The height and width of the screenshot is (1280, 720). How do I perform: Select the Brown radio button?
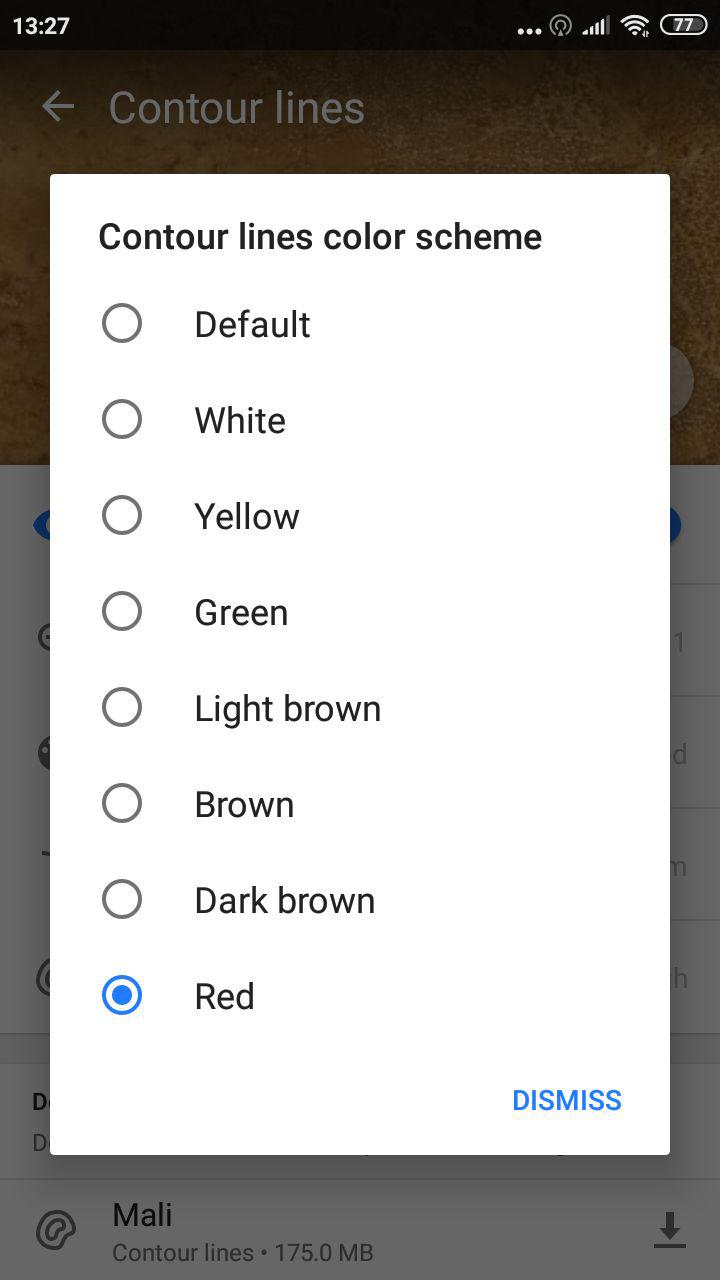122,804
